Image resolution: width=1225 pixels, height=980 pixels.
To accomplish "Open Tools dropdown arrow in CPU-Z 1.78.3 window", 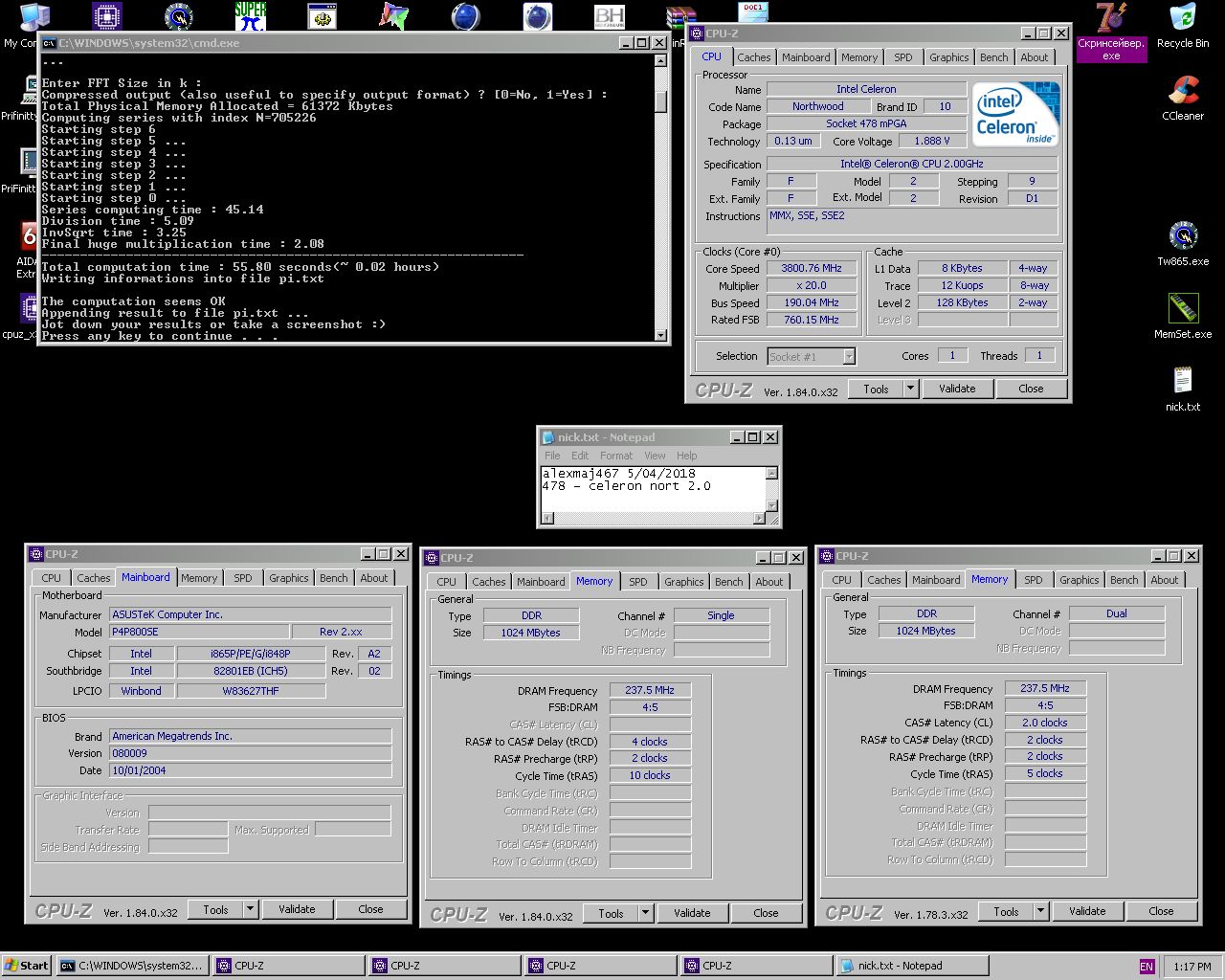I will (x=1040, y=911).
